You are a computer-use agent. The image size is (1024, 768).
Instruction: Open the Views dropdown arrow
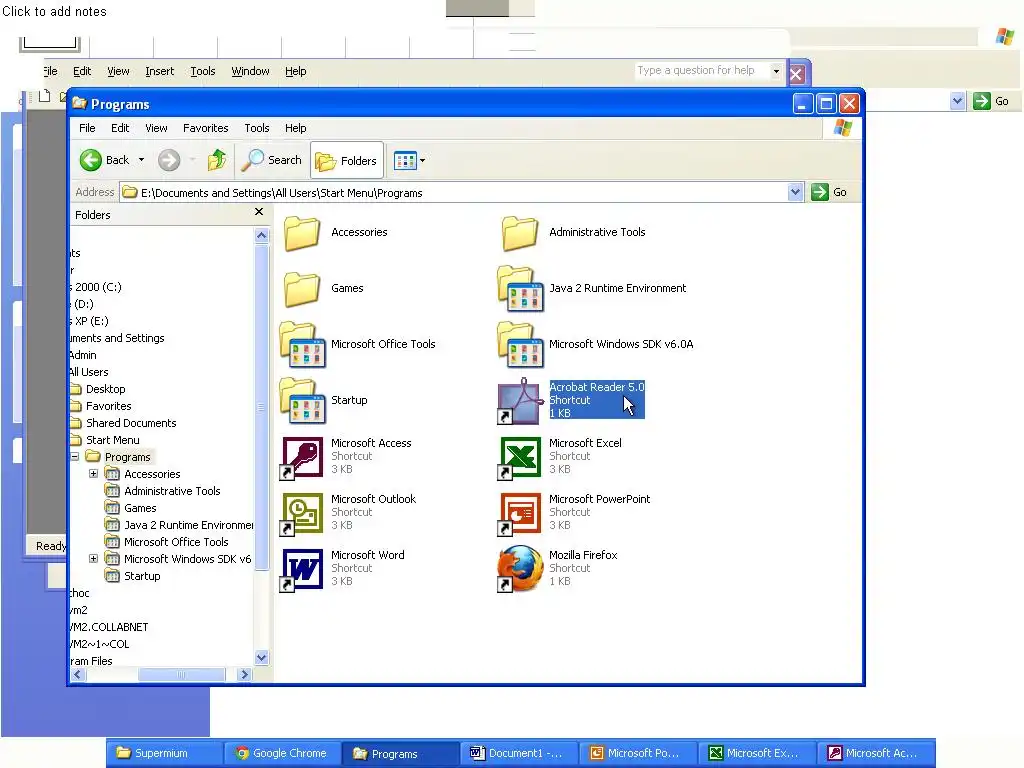(423, 161)
